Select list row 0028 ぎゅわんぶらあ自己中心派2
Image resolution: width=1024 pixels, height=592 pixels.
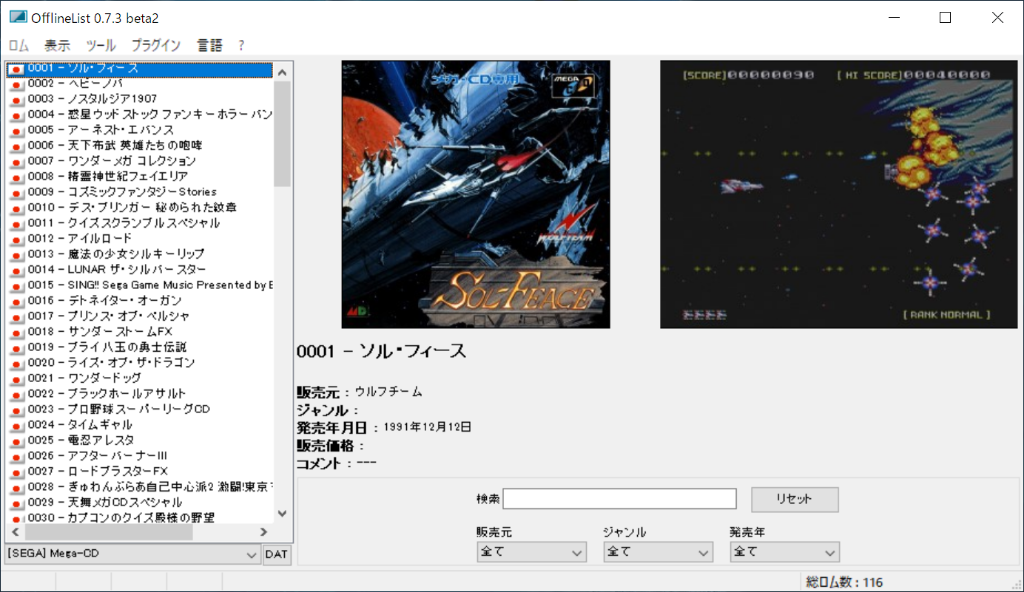pos(140,487)
